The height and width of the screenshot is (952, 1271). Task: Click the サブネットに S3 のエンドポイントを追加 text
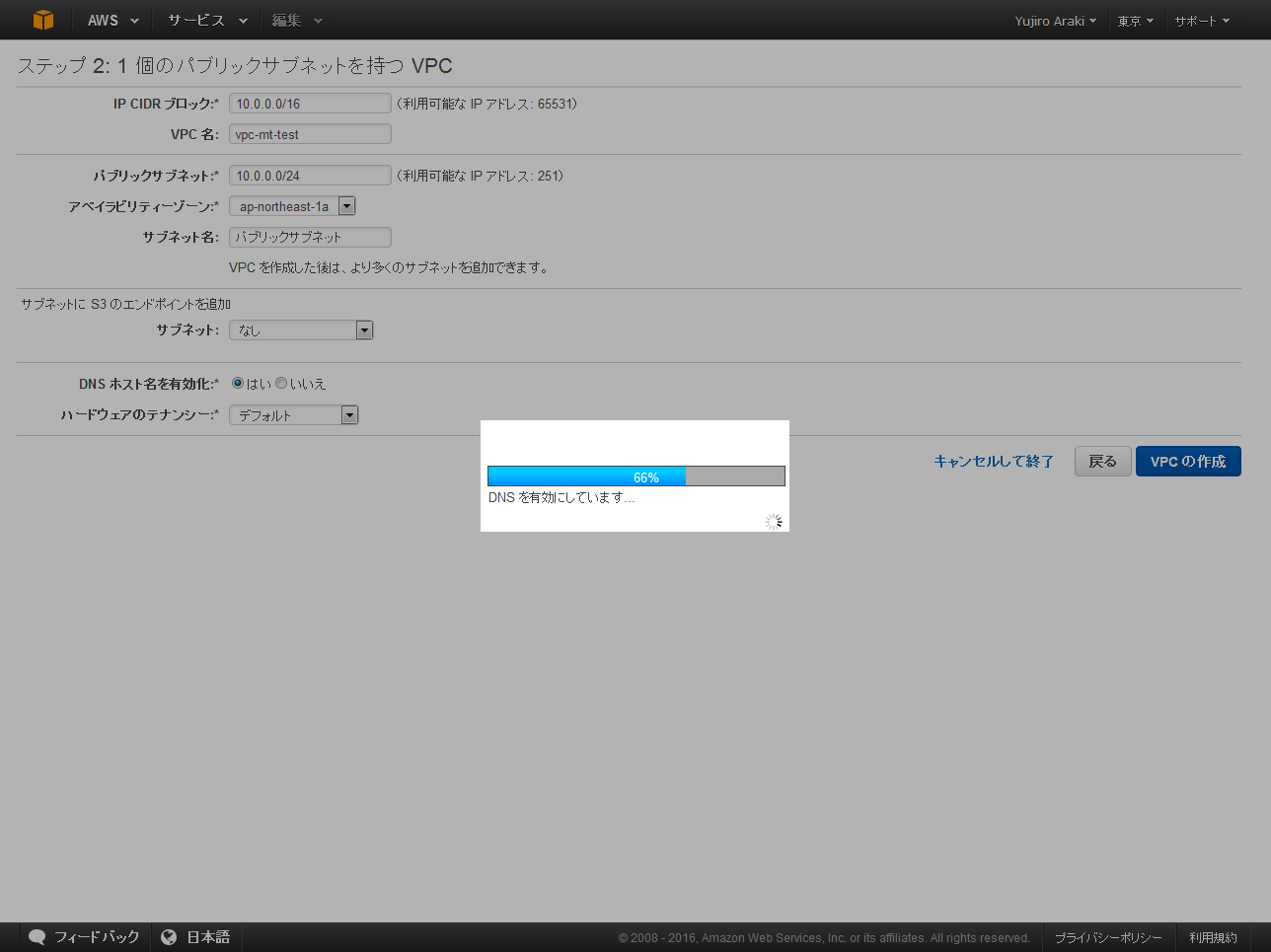coord(126,304)
